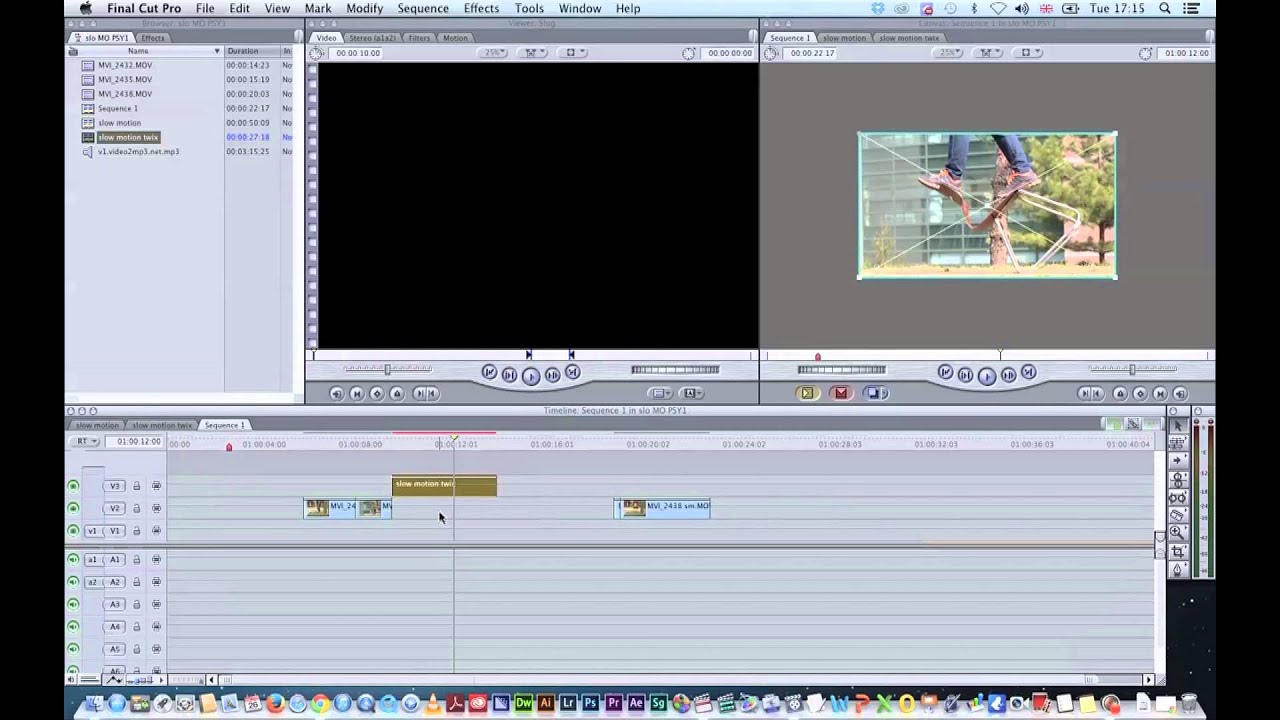Mute audio track A1

pyautogui.click(x=73, y=560)
